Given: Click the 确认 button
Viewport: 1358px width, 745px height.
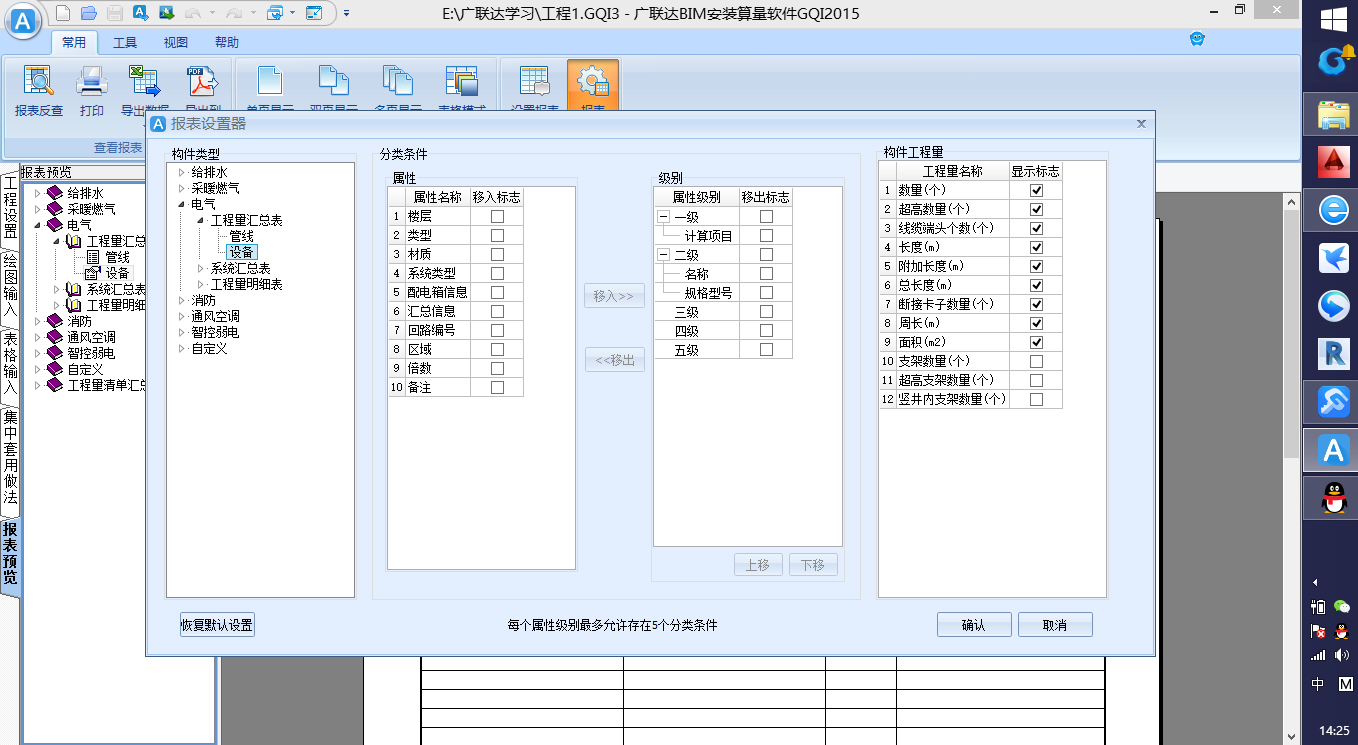Looking at the screenshot, I should [x=974, y=625].
